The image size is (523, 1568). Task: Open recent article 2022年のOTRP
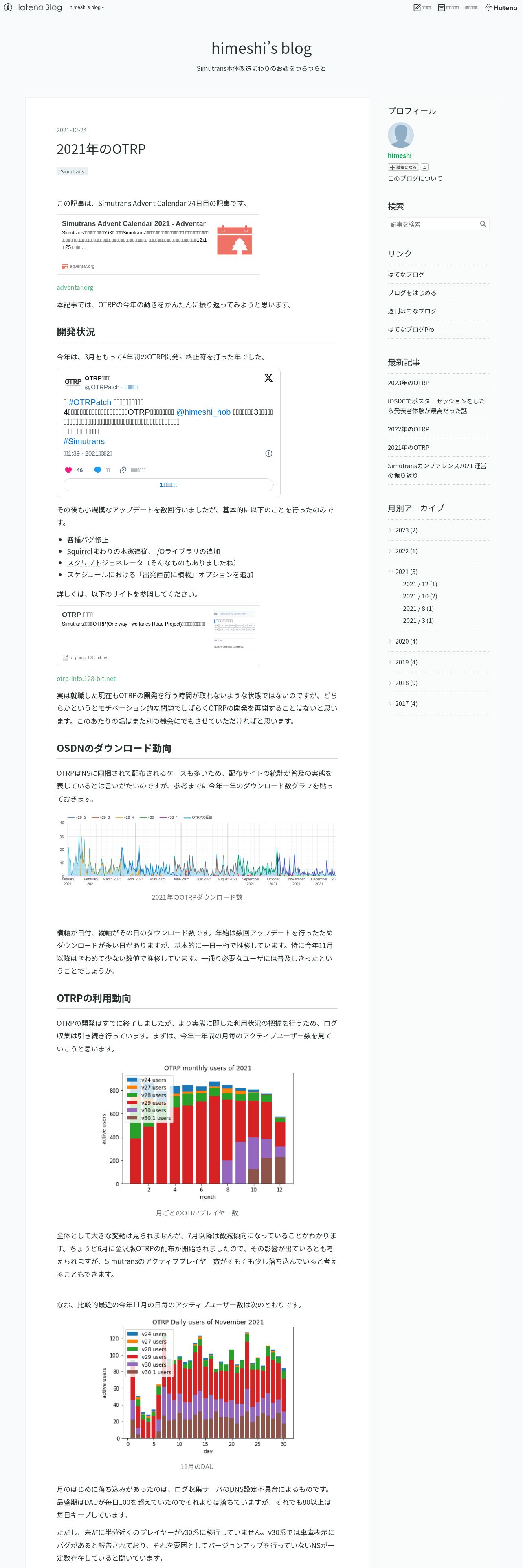tap(409, 429)
